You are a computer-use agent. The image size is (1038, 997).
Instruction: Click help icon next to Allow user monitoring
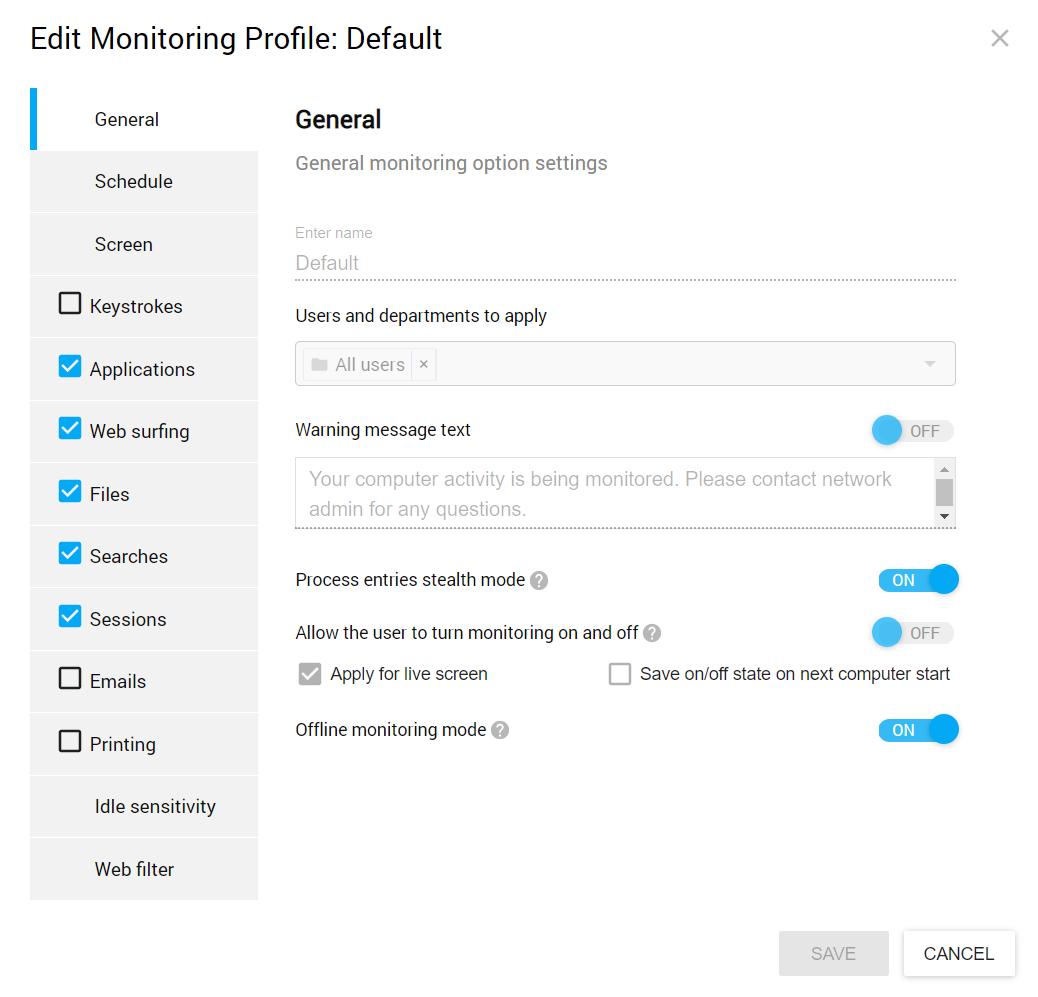pos(652,633)
